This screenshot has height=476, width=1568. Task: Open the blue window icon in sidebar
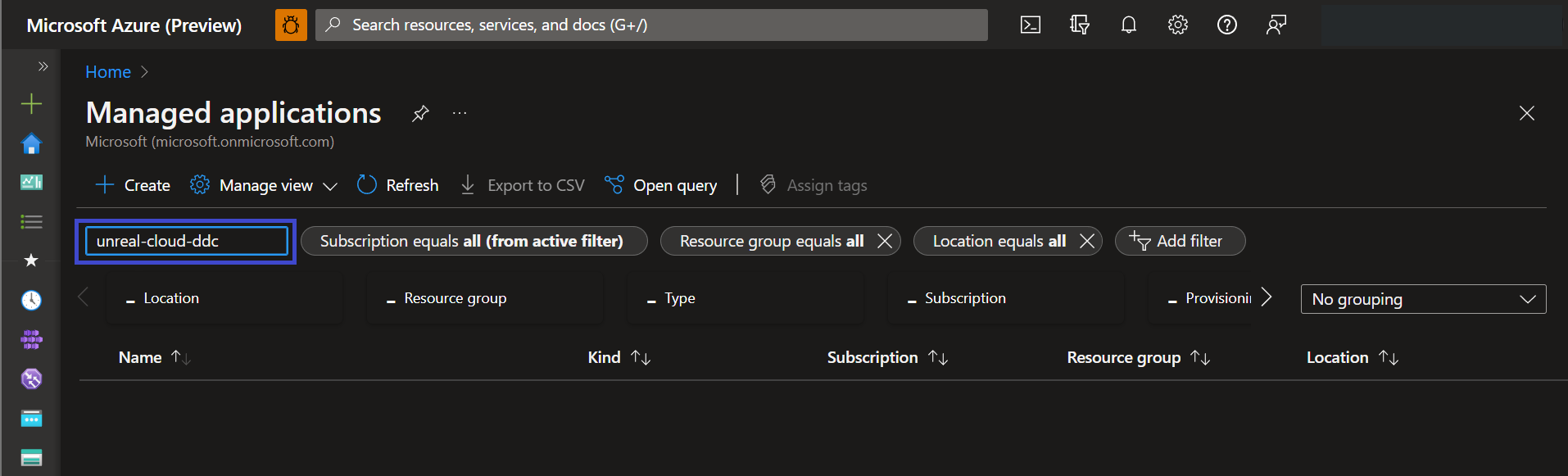(x=31, y=419)
